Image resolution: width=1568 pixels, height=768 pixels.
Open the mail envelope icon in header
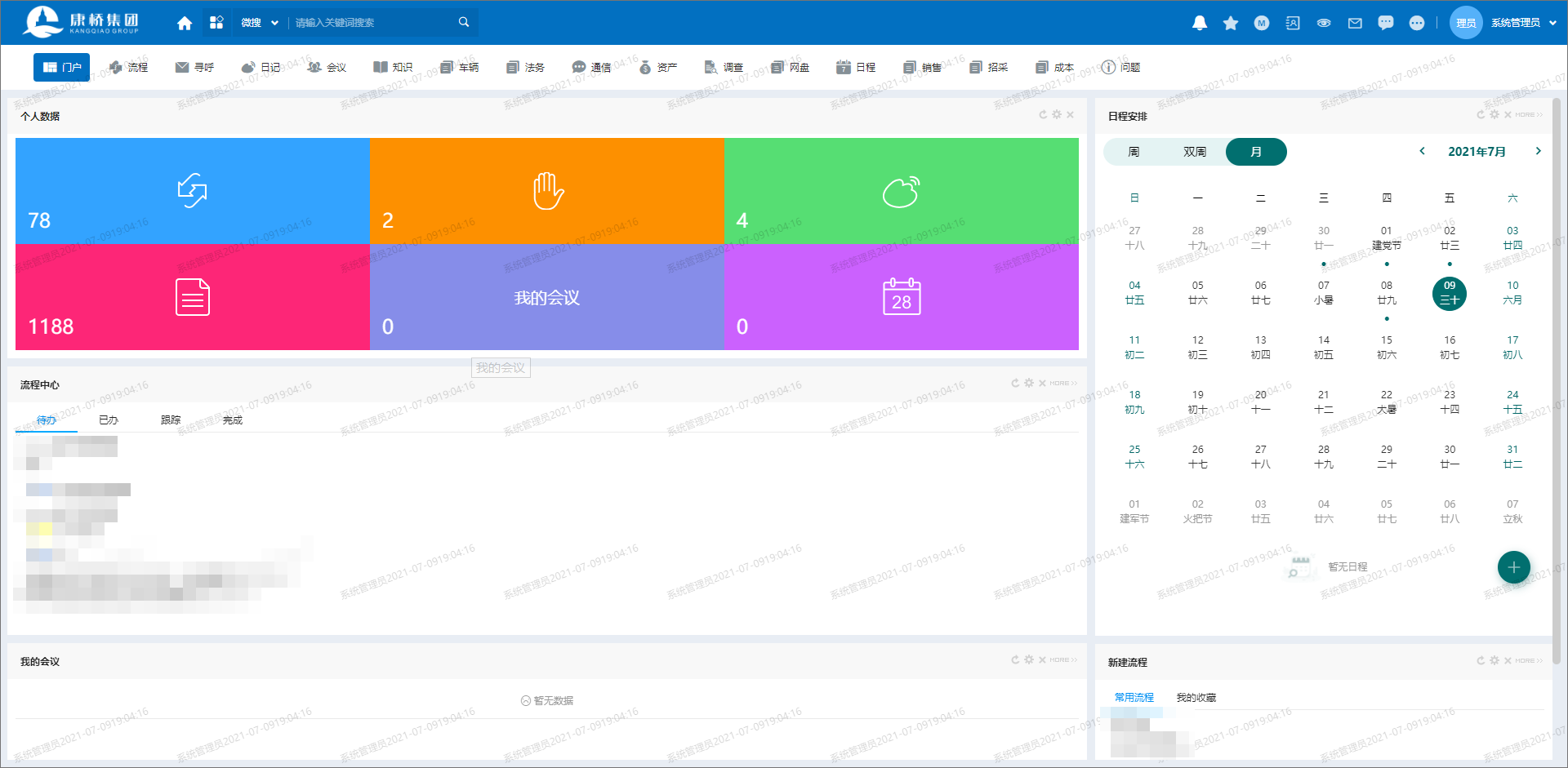click(1355, 23)
